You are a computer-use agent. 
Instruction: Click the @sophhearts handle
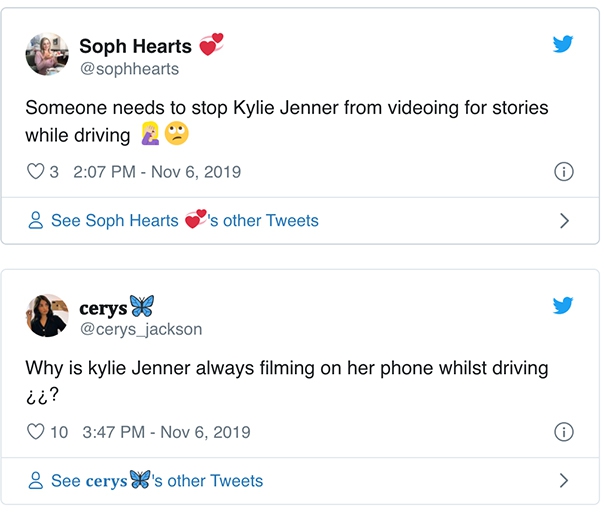click(129, 69)
